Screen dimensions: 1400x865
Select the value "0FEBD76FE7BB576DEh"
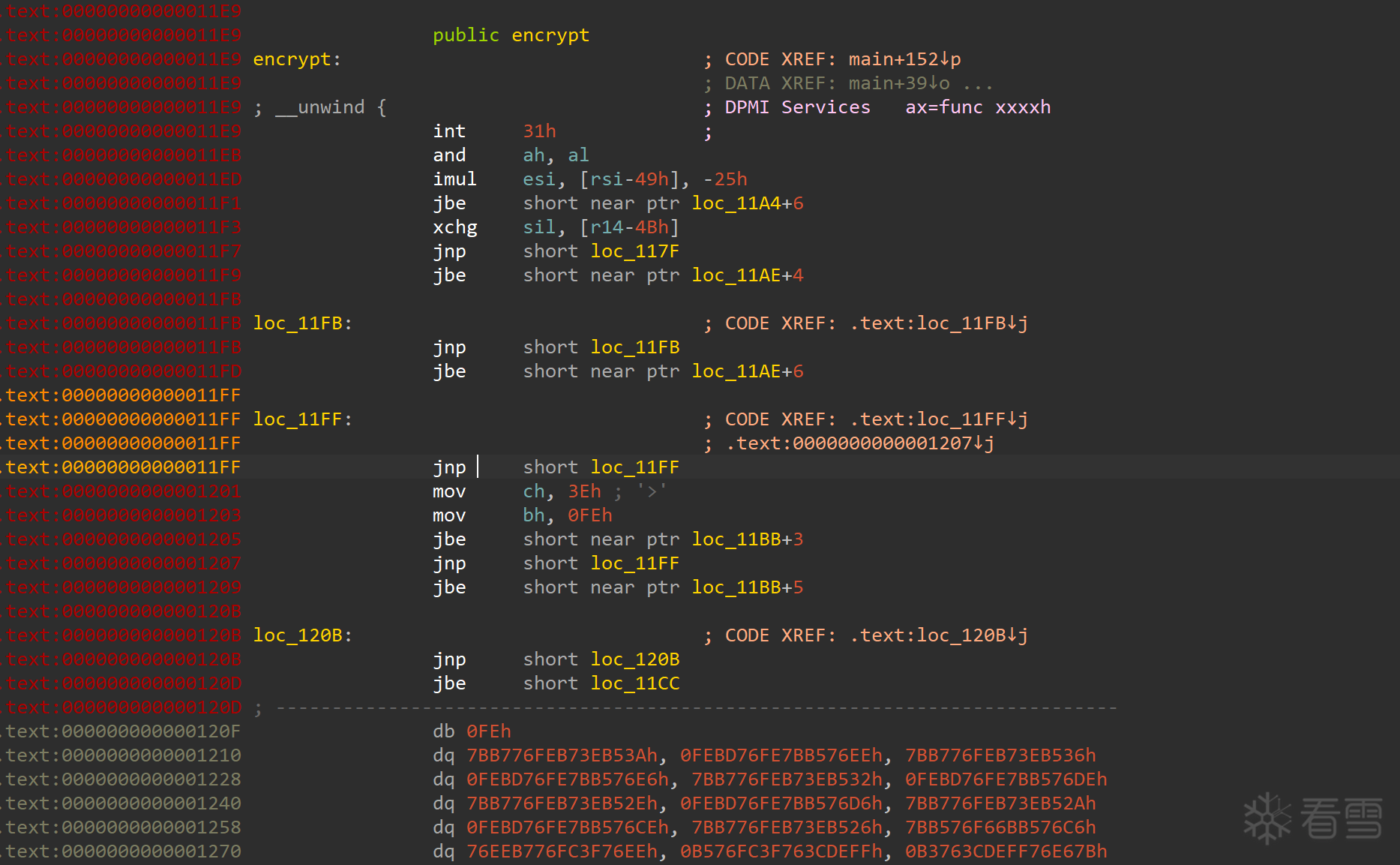point(1006,779)
